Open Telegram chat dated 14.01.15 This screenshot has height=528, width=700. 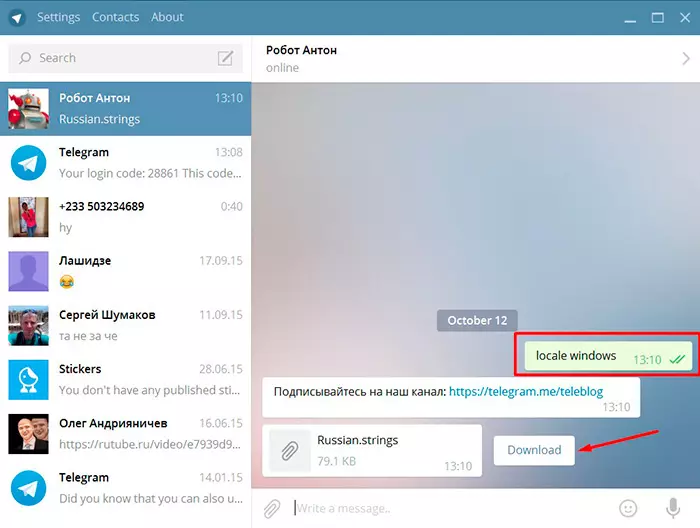pyautogui.click(x=125, y=488)
